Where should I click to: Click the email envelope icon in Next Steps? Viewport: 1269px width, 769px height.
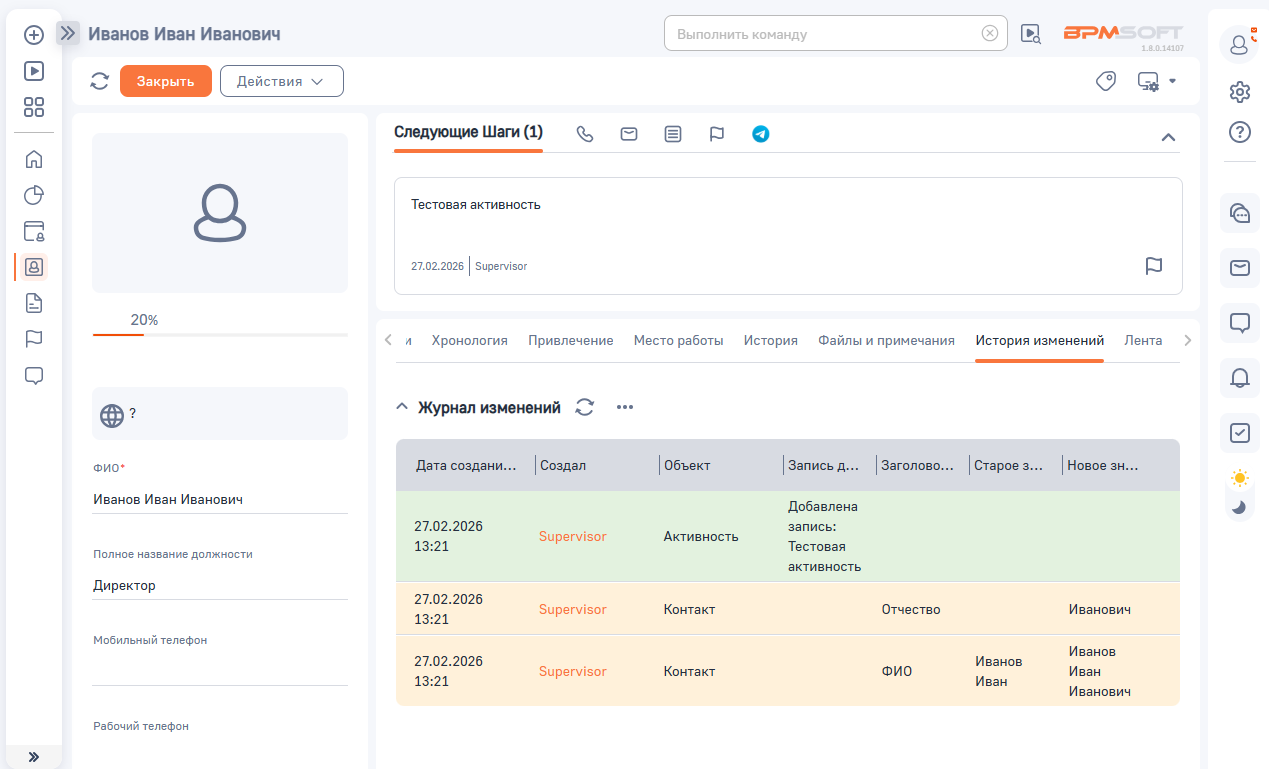pyautogui.click(x=629, y=134)
